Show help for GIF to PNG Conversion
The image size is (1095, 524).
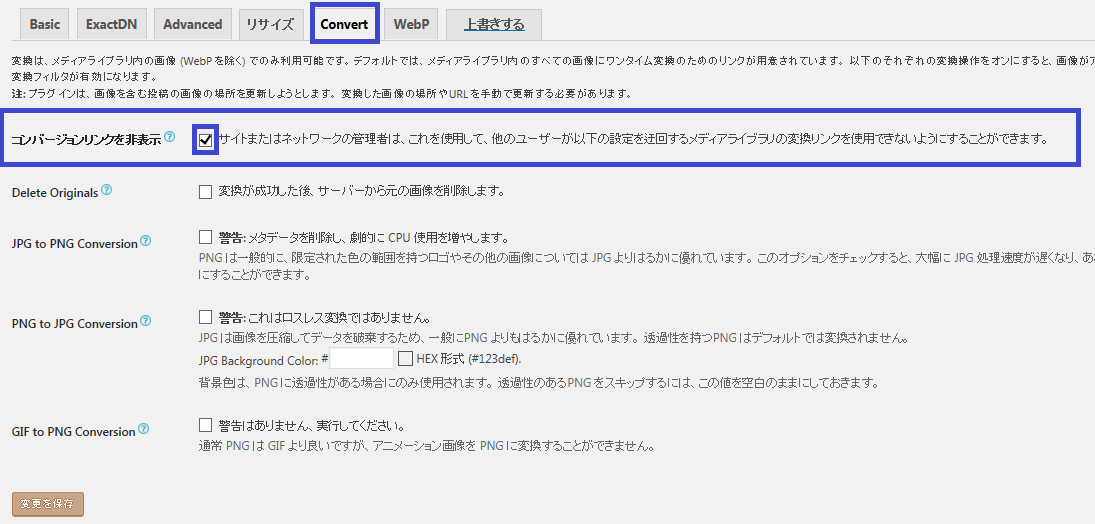point(143,429)
